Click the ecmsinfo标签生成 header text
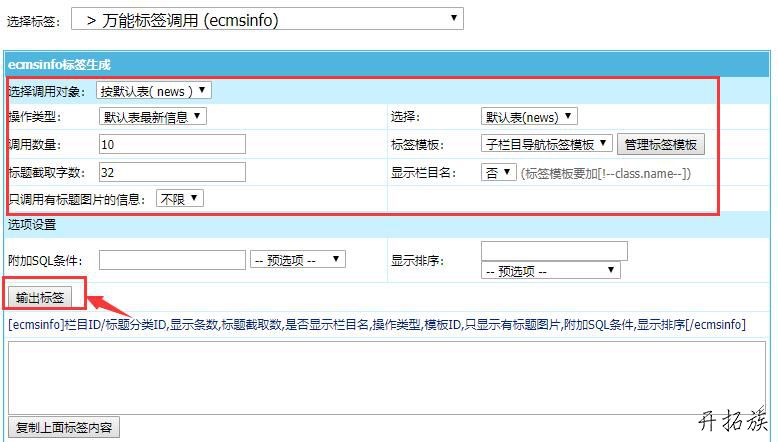Screen dimensions: 778x442 pyautogui.click(x=59, y=64)
